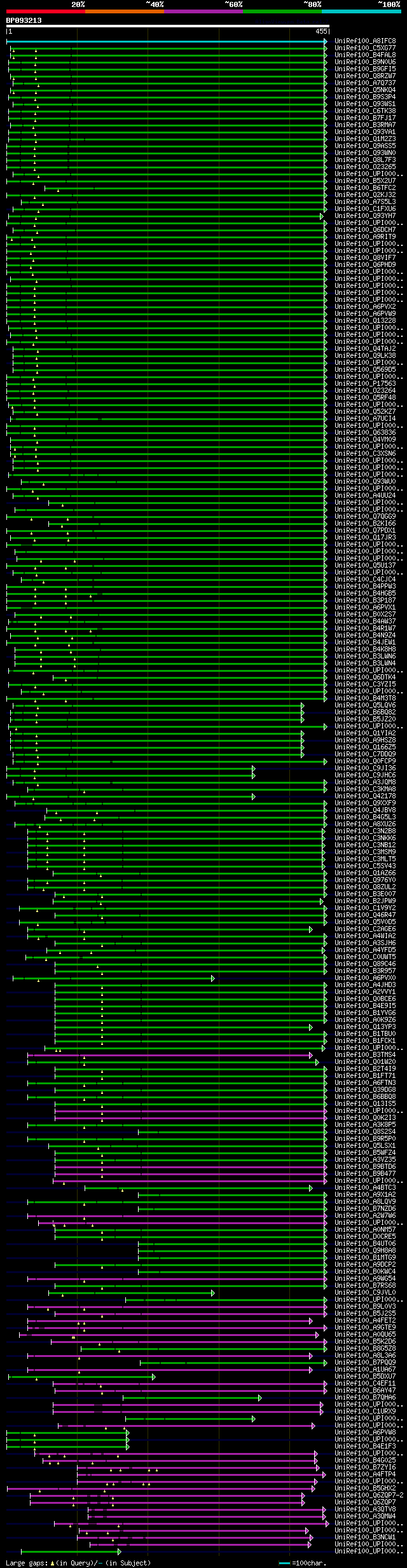Select the UniRef100_A6PVX0 label
407x1568 pixels.
(x=365, y=978)
